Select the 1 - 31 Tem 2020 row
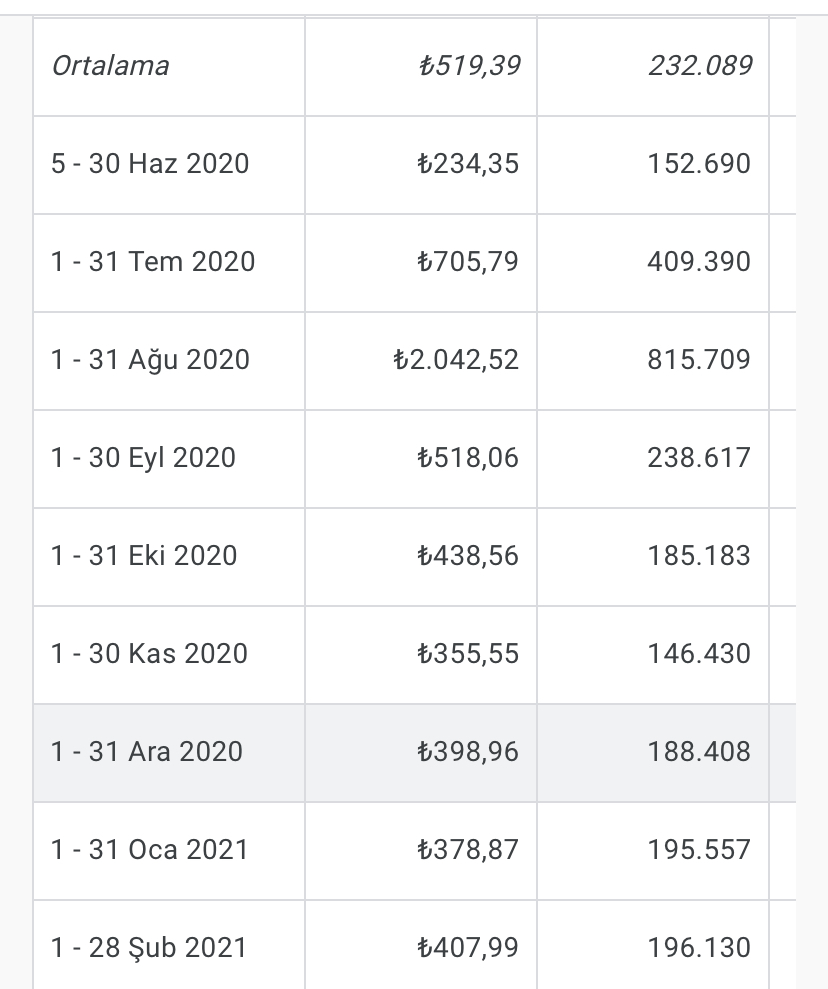The image size is (828, 989). click(x=414, y=262)
